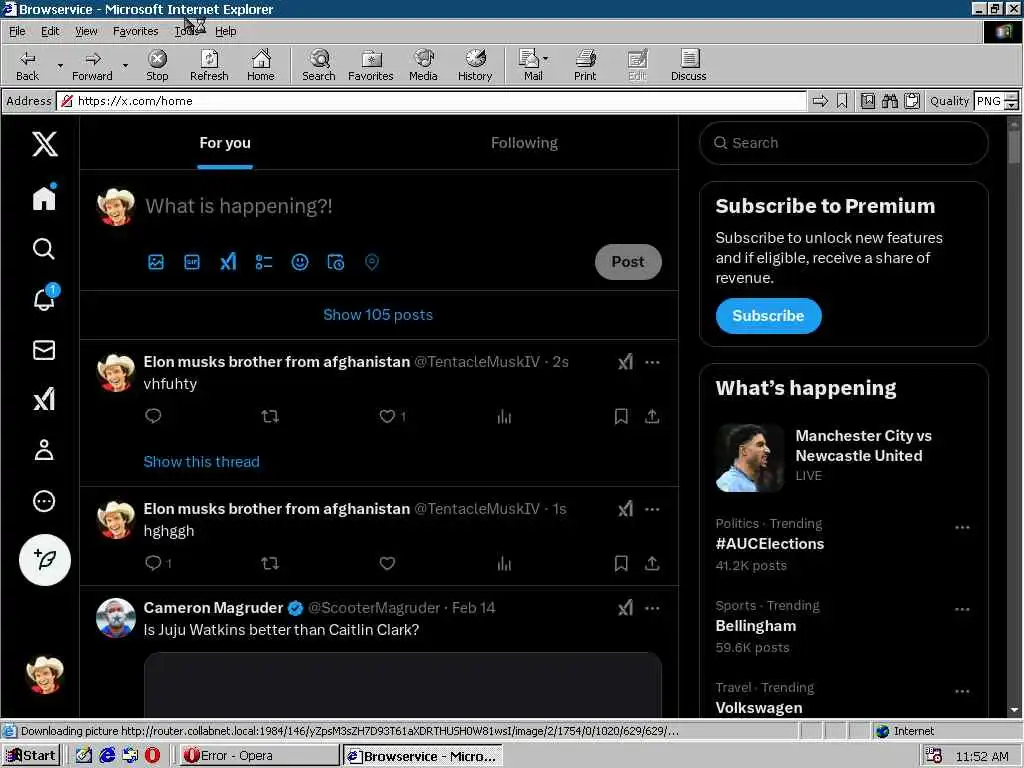Switch to Error - Opera taskbar window

[259, 756]
